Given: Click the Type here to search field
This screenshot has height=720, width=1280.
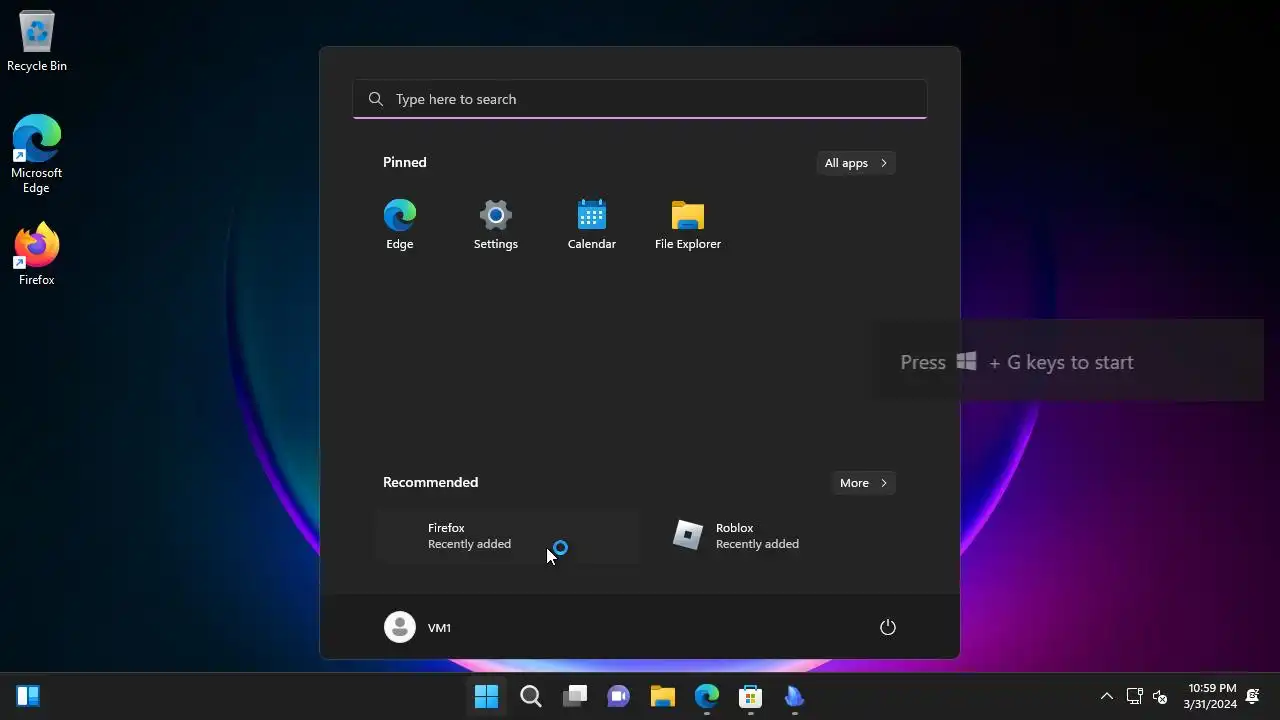Looking at the screenshot, I should pyautogui.click(x=640, y=99).
